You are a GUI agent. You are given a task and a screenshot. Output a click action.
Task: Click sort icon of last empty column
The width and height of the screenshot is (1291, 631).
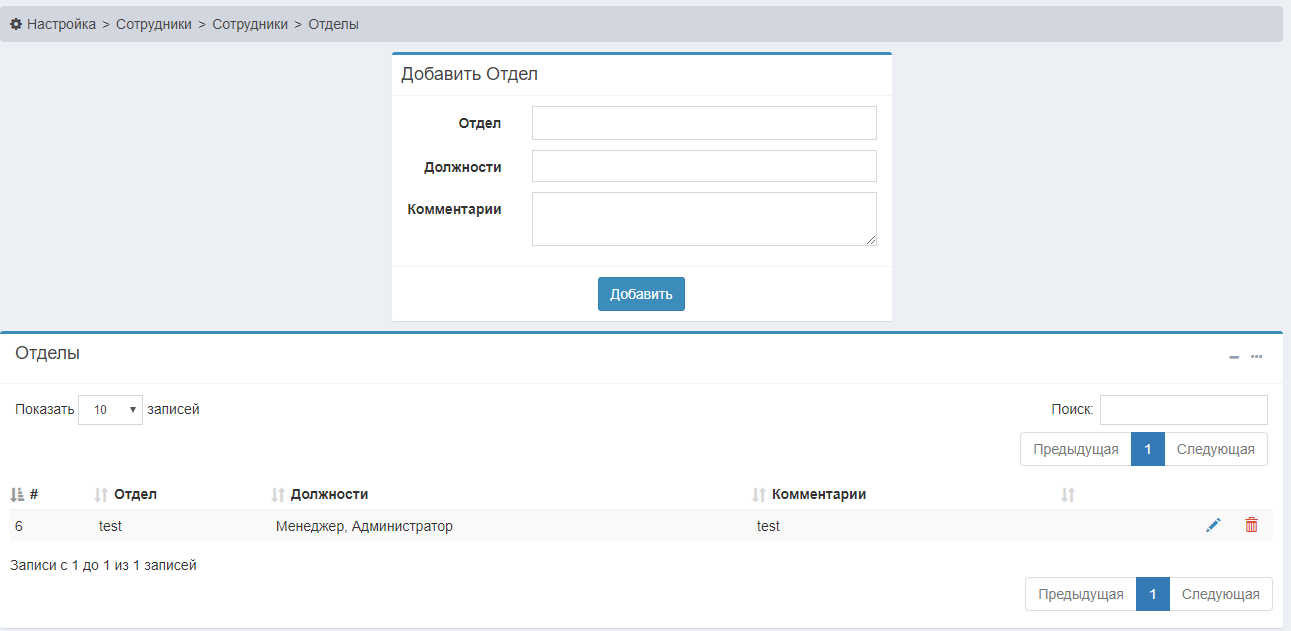(x=1068, y=494)
